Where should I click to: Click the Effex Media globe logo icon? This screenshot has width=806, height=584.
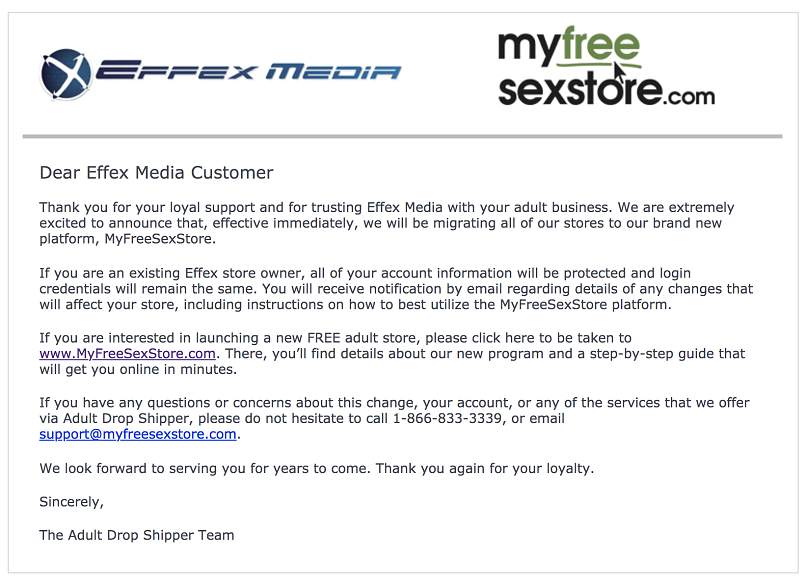point(66,74)
